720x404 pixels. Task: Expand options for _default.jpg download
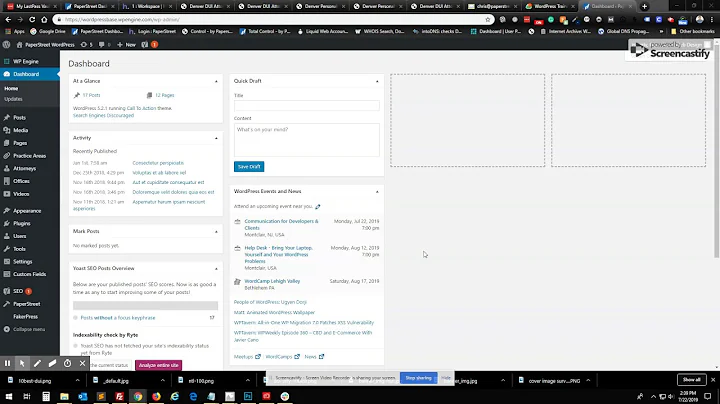163,381
